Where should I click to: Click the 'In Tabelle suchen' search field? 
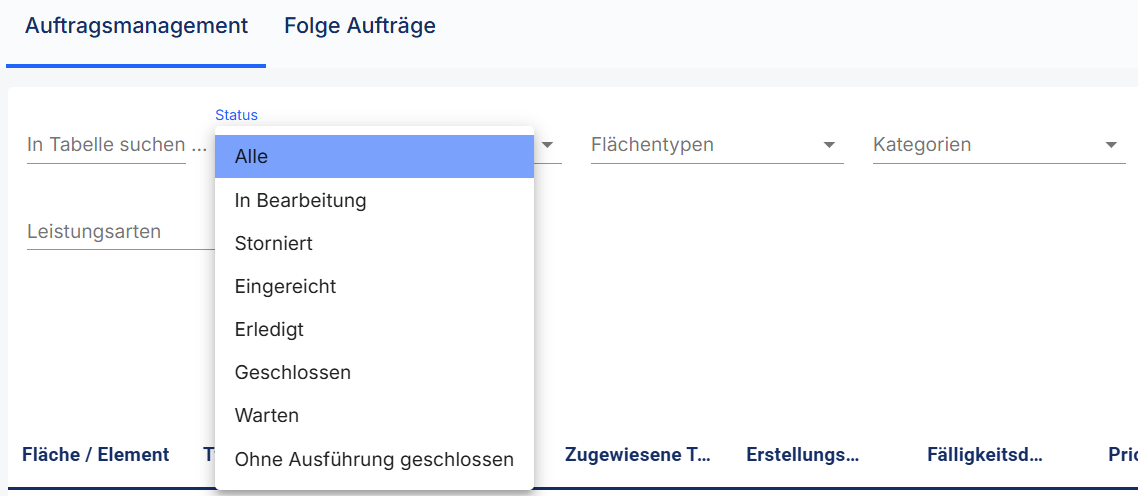coord(106,145)
